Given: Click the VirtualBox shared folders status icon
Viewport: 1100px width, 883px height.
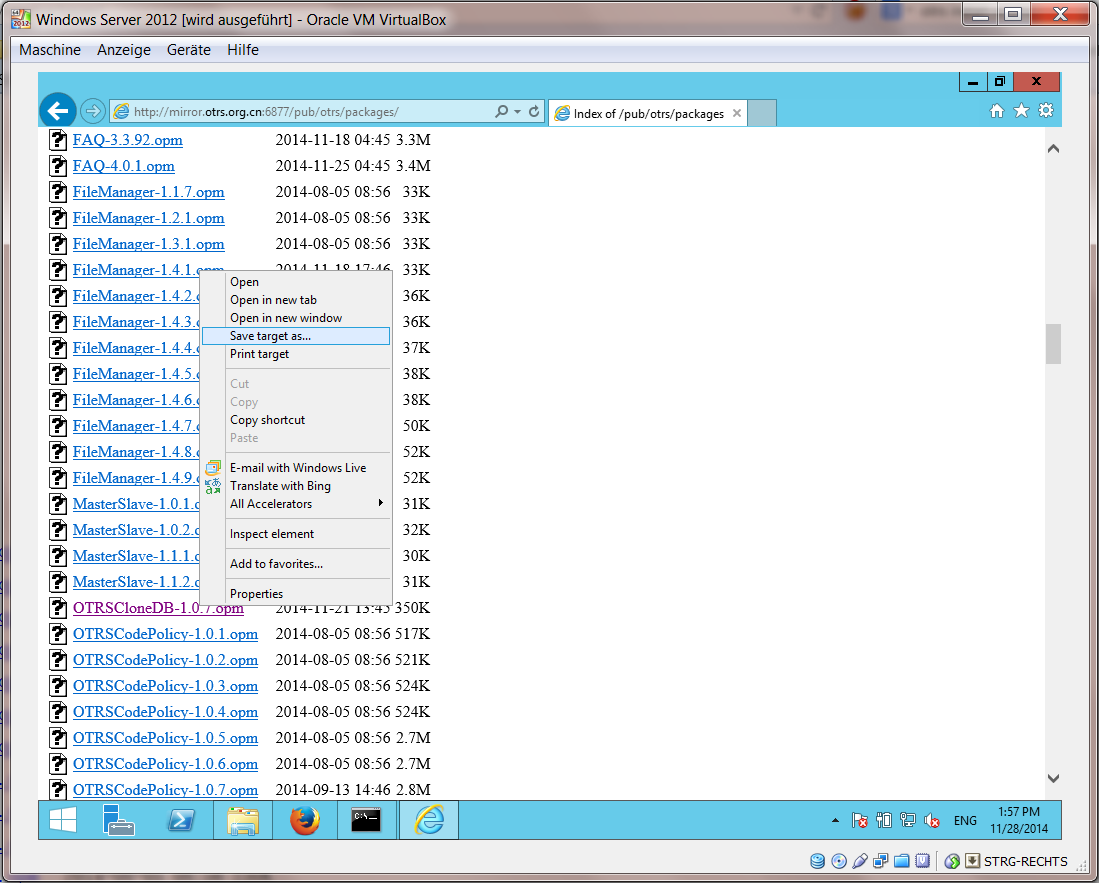Looking at the screenshot, I should [901, 860].
